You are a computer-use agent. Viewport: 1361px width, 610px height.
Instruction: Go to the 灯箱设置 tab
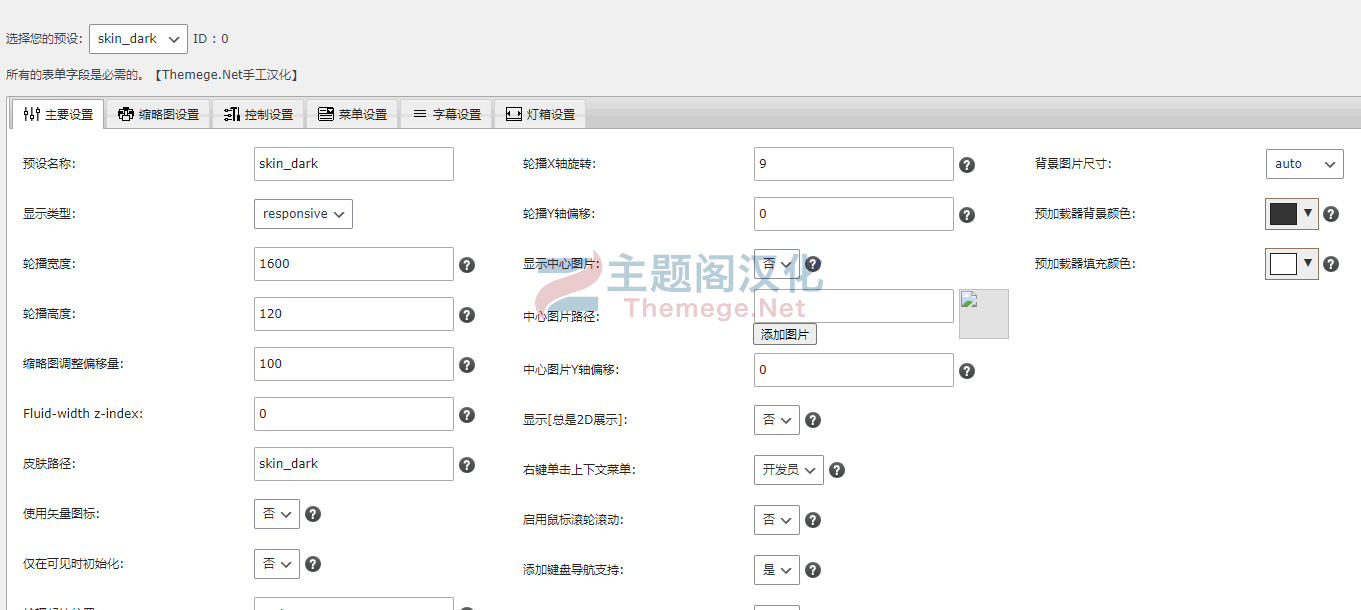coord(540,114)
